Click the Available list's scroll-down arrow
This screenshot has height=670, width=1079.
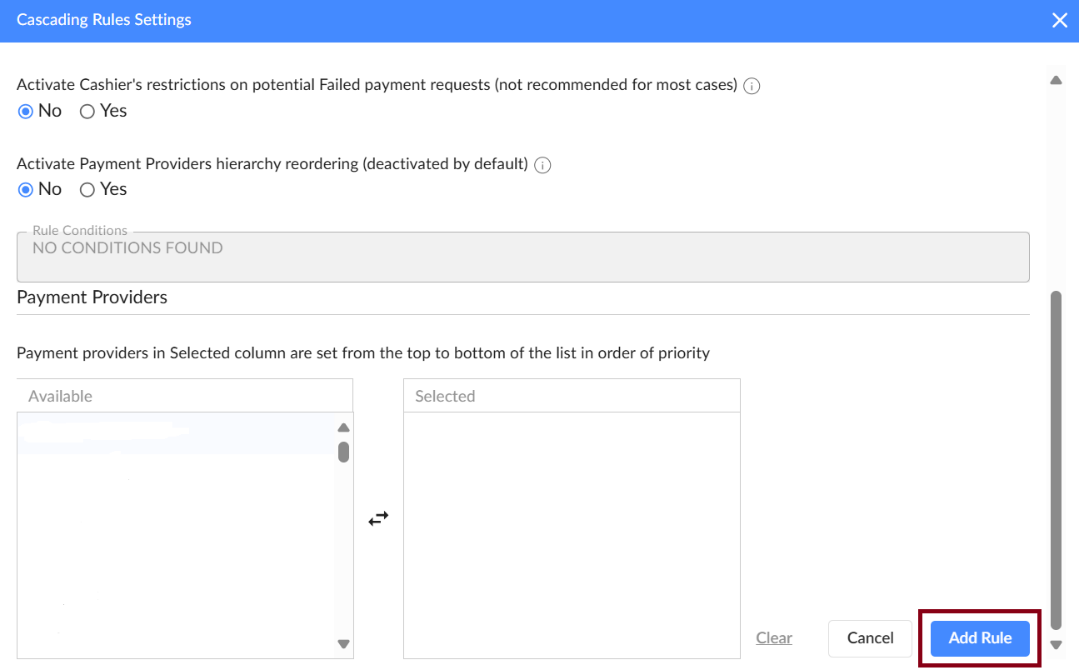coord(343,644)
